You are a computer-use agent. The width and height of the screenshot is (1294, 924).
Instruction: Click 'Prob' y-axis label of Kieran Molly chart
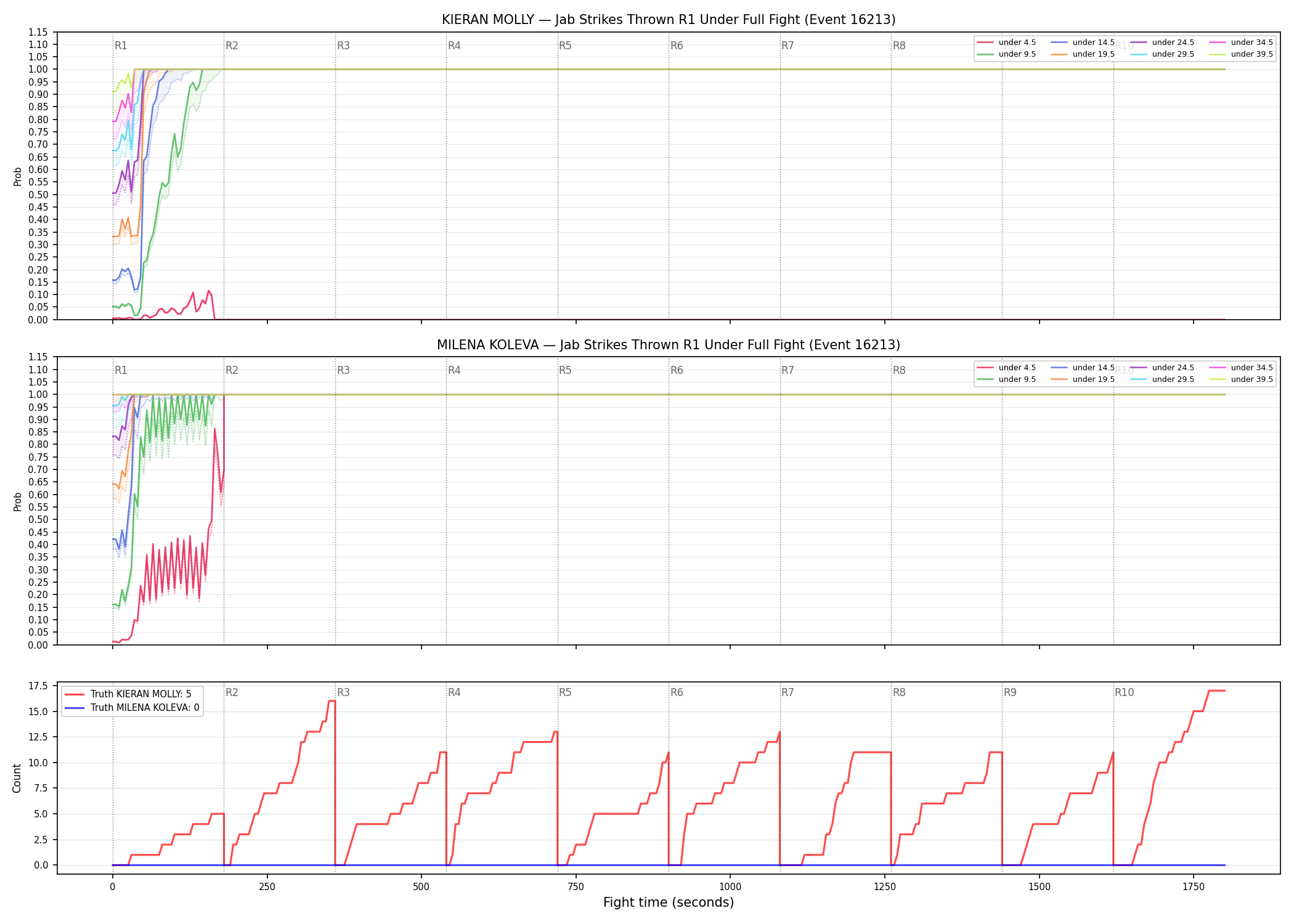pos(18,176)
